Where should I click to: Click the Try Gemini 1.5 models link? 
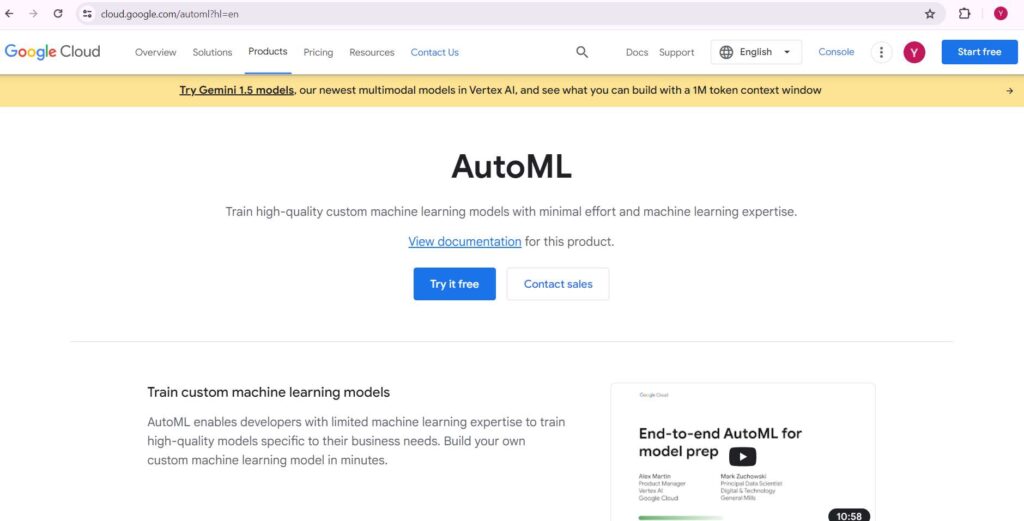(236, 91)
